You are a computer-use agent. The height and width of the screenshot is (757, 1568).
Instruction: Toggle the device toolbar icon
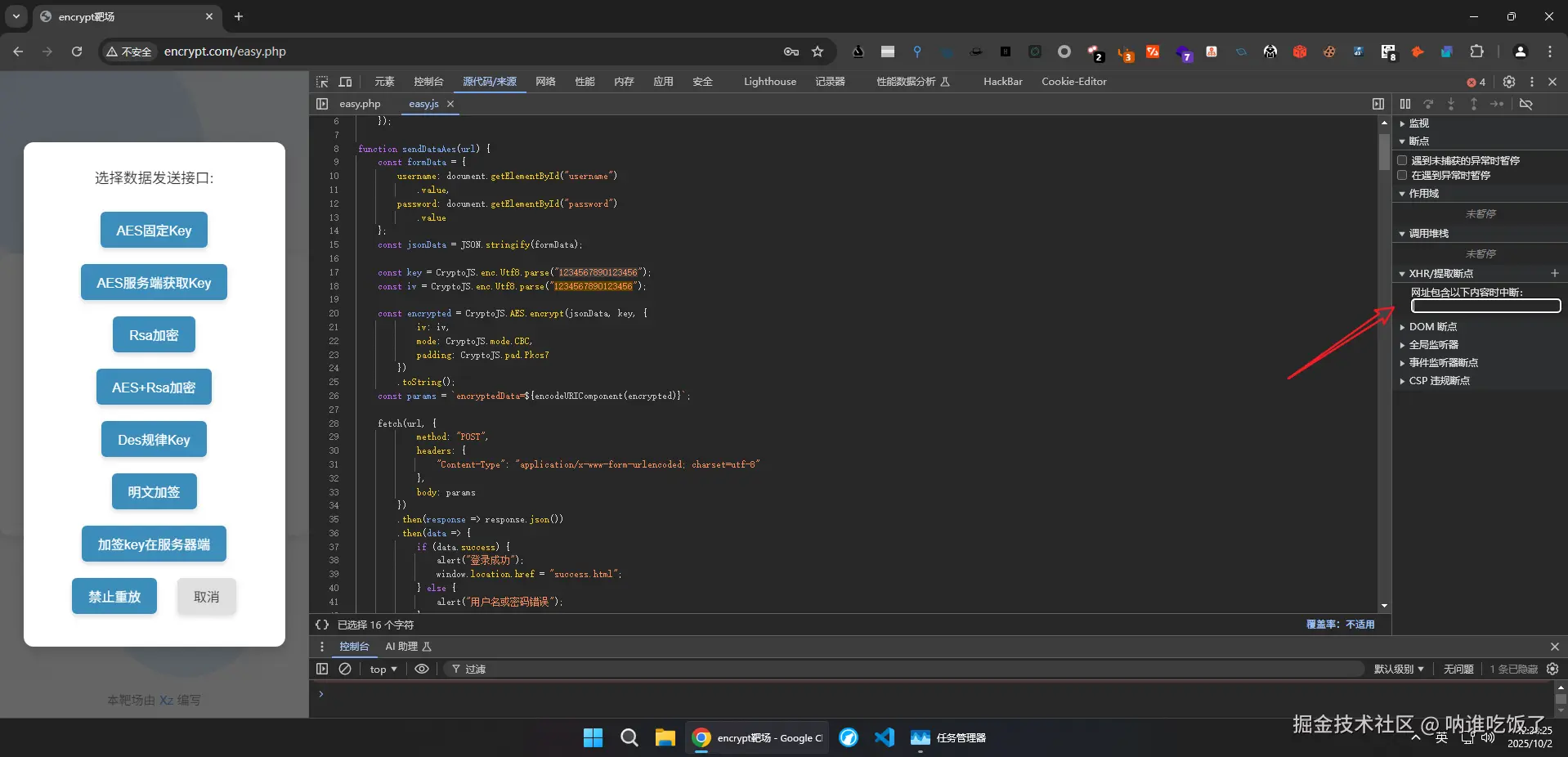(x=345, y=82)
